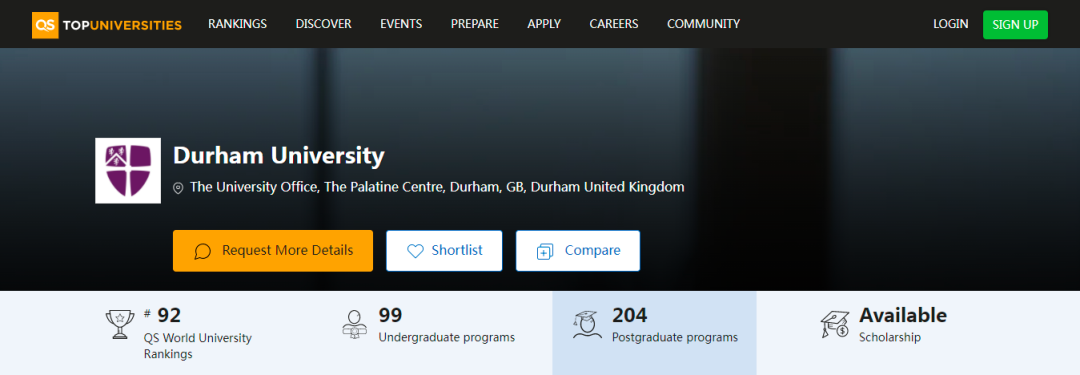
Task: Open the Prepare menu
Action: [x=475, y=24]
